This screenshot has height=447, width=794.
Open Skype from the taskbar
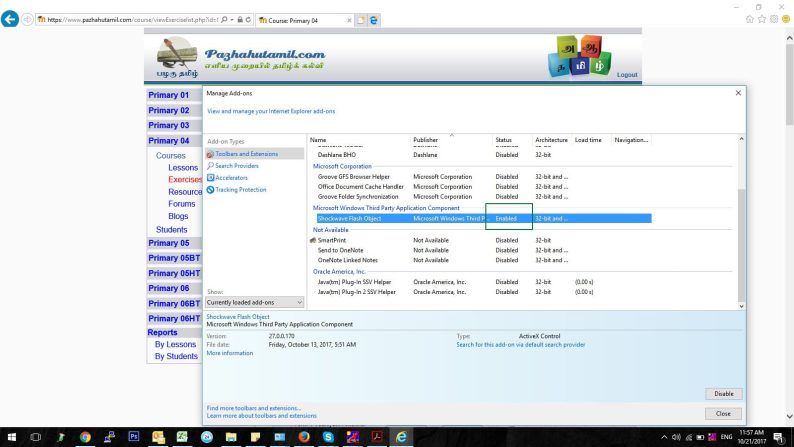click(x=328, y=437)
